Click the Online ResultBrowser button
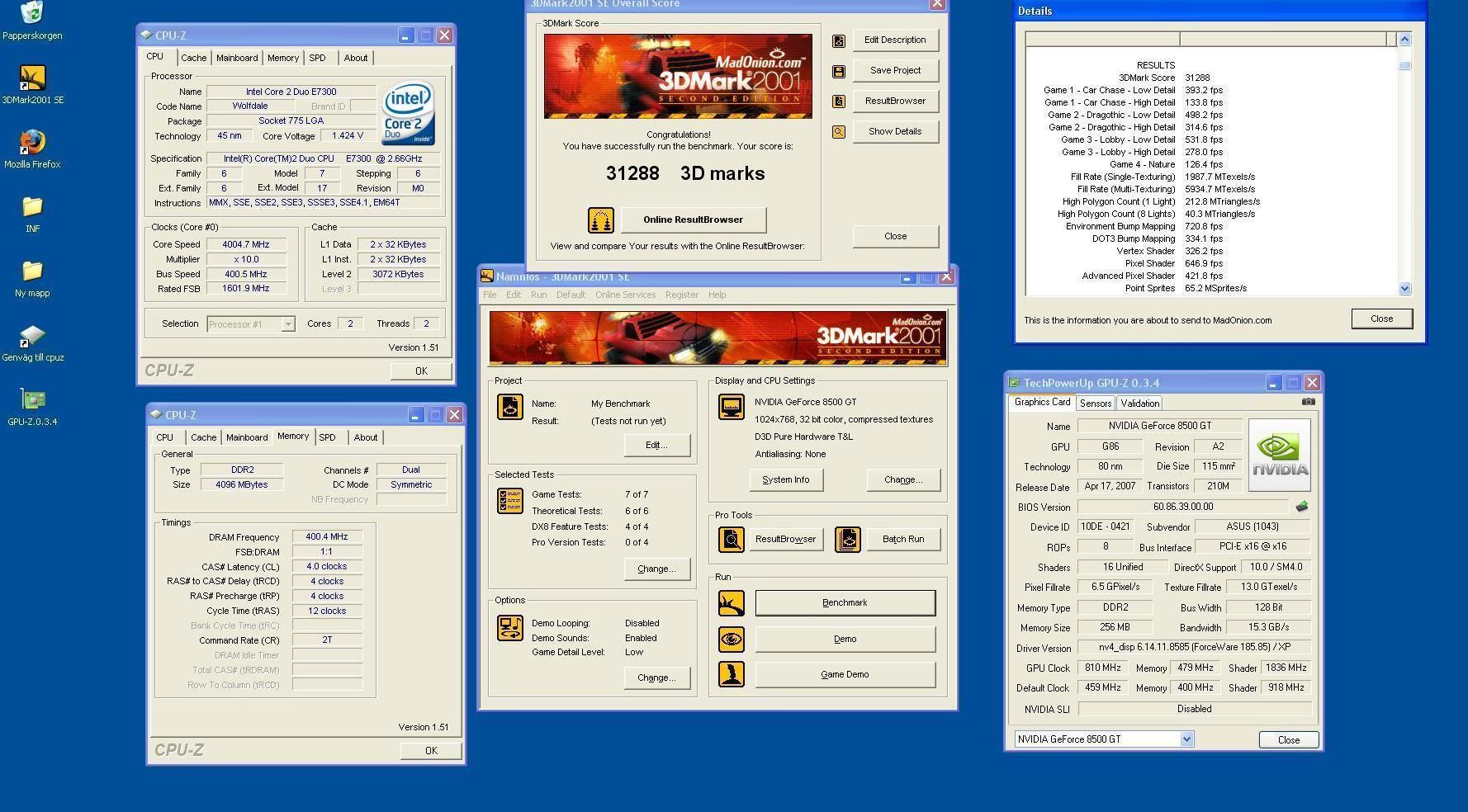Viewport: 1468px width, 812px height. tap(694, 220)
